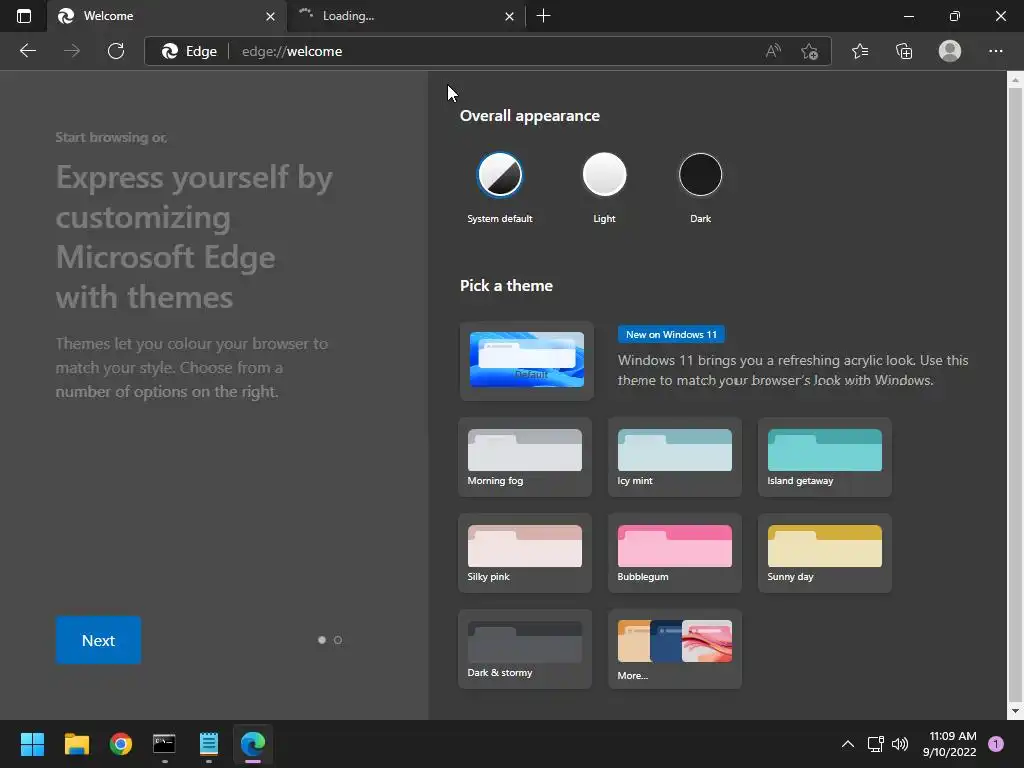Open the Favorites list icon
Image resolution: width=1024 pixels, height=768 pixels.
pos(860,51)
